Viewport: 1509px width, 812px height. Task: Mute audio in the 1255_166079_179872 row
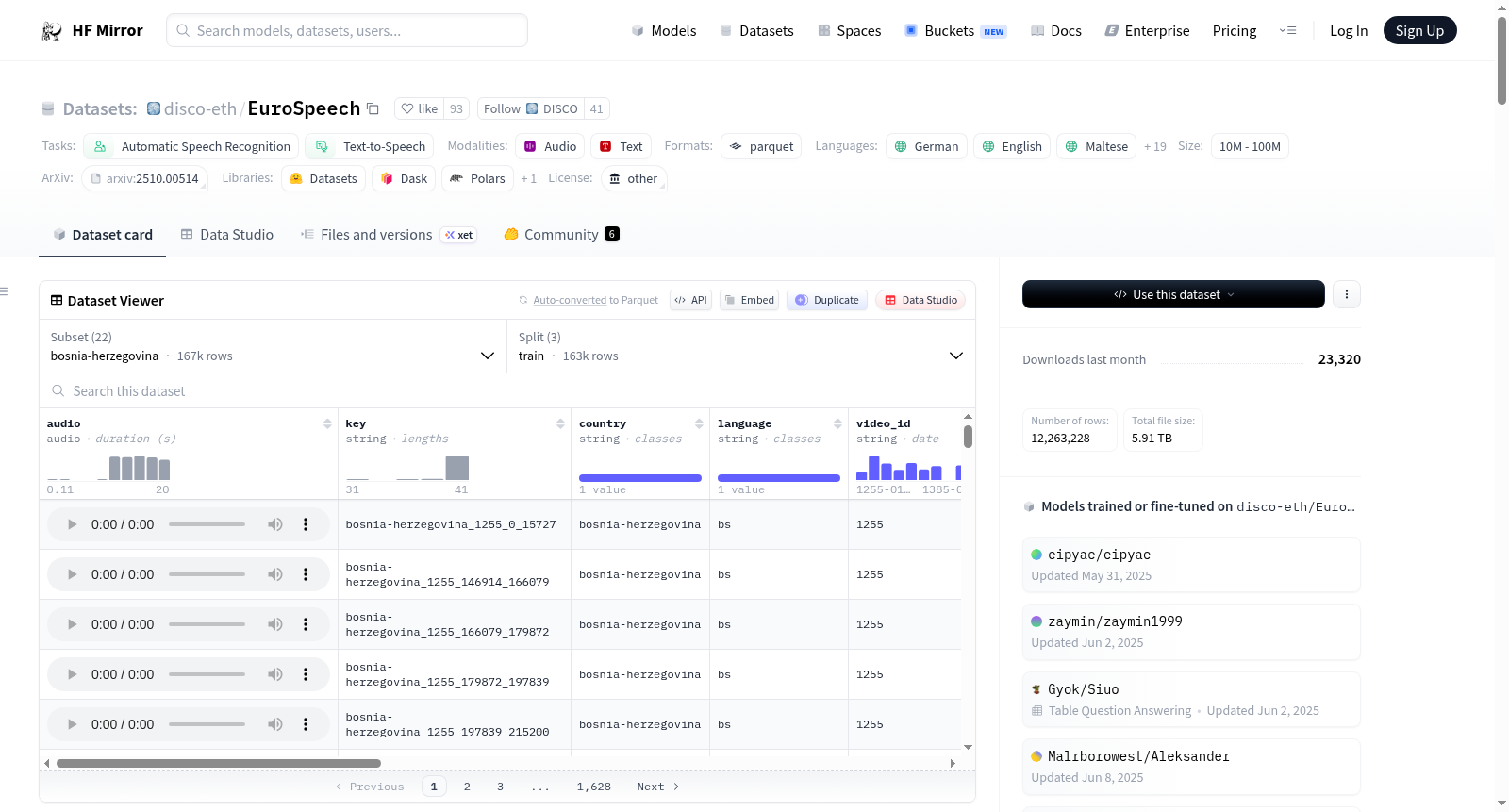point(275,624)
